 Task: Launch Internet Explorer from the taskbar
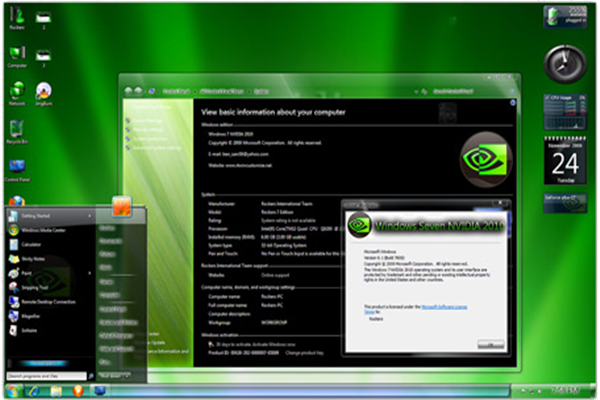point(34,391)
